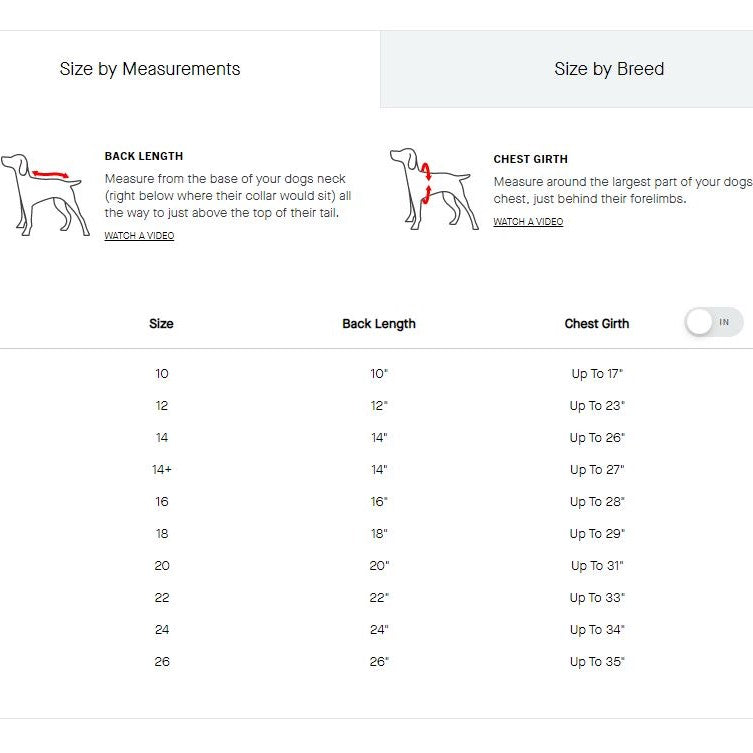753x753 pixels.
Task: Click the Size column header
Action: point(161,324)
